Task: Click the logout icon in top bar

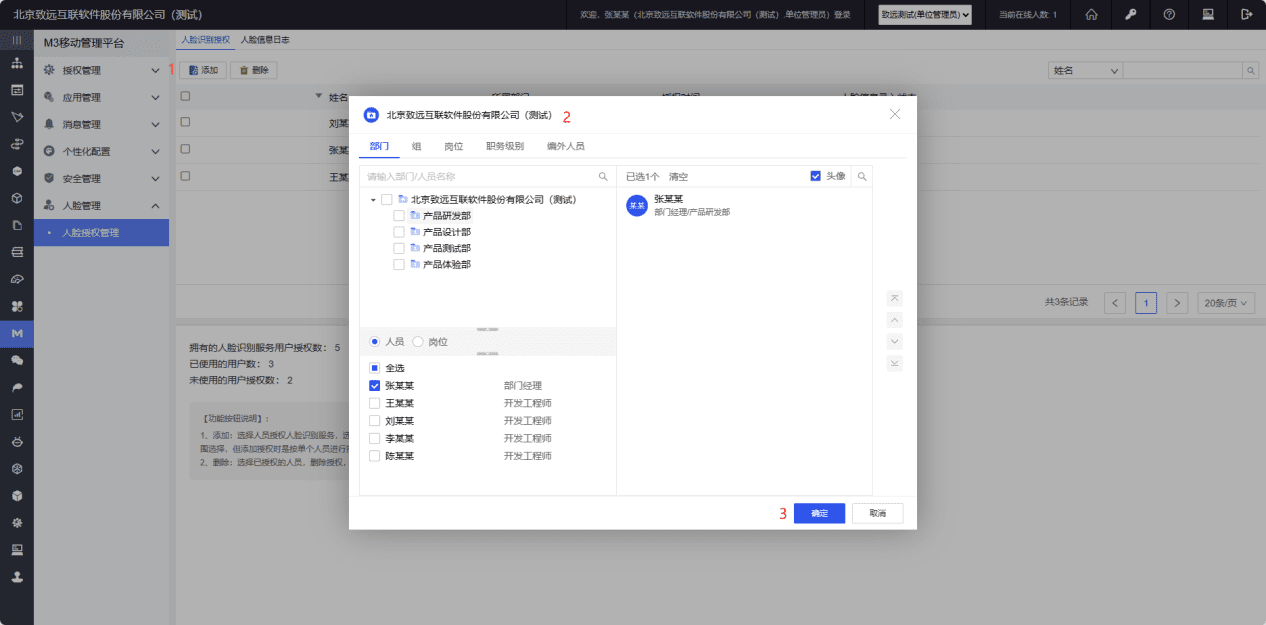Action: click(1246, 14)
